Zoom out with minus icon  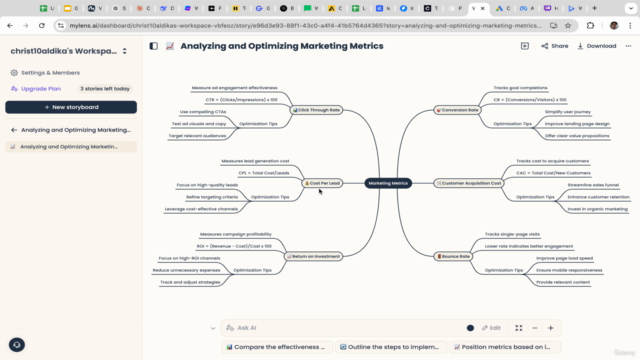pos(535,328)
